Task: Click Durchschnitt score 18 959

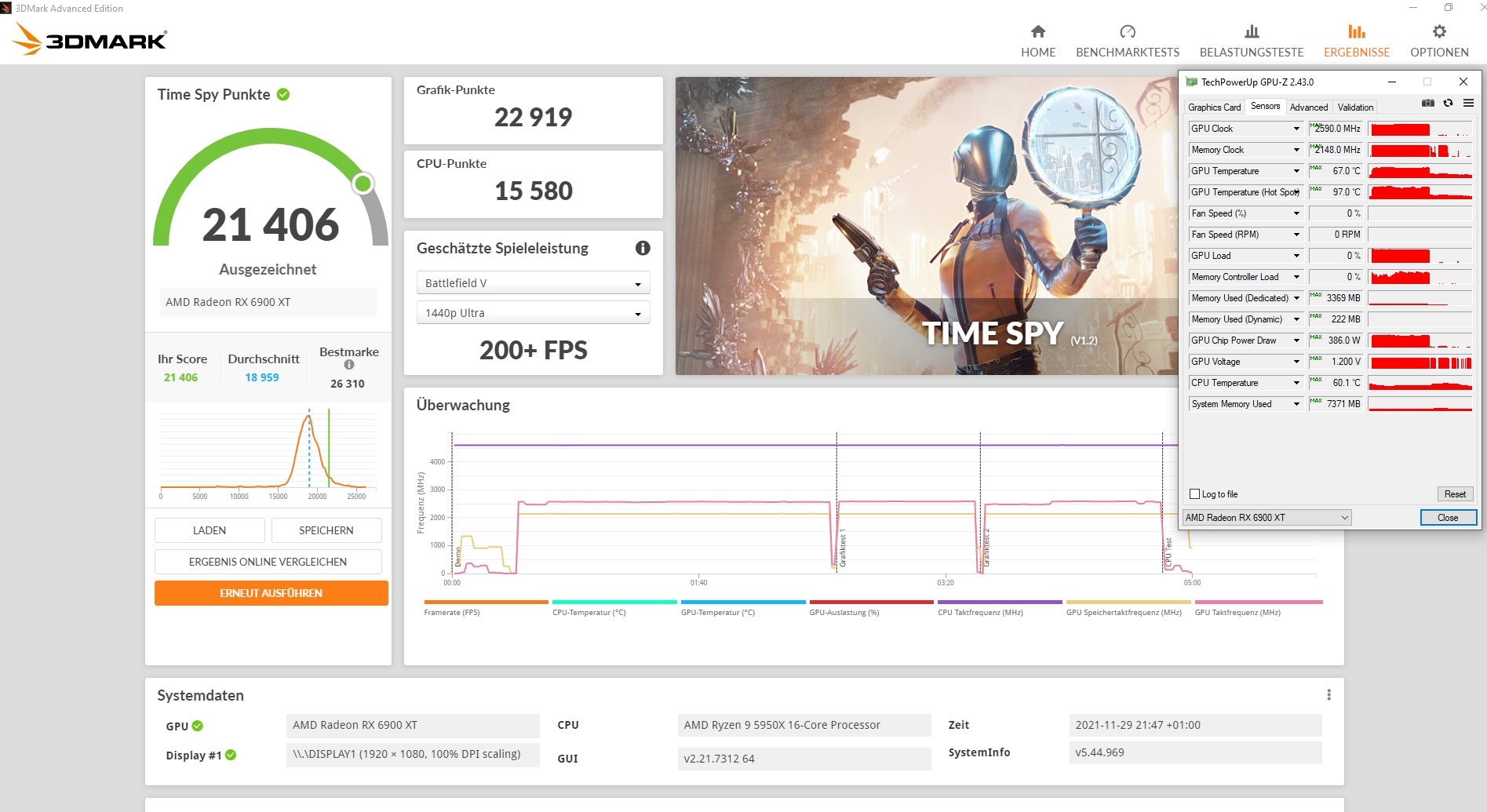Action: (x=262, y=377)
